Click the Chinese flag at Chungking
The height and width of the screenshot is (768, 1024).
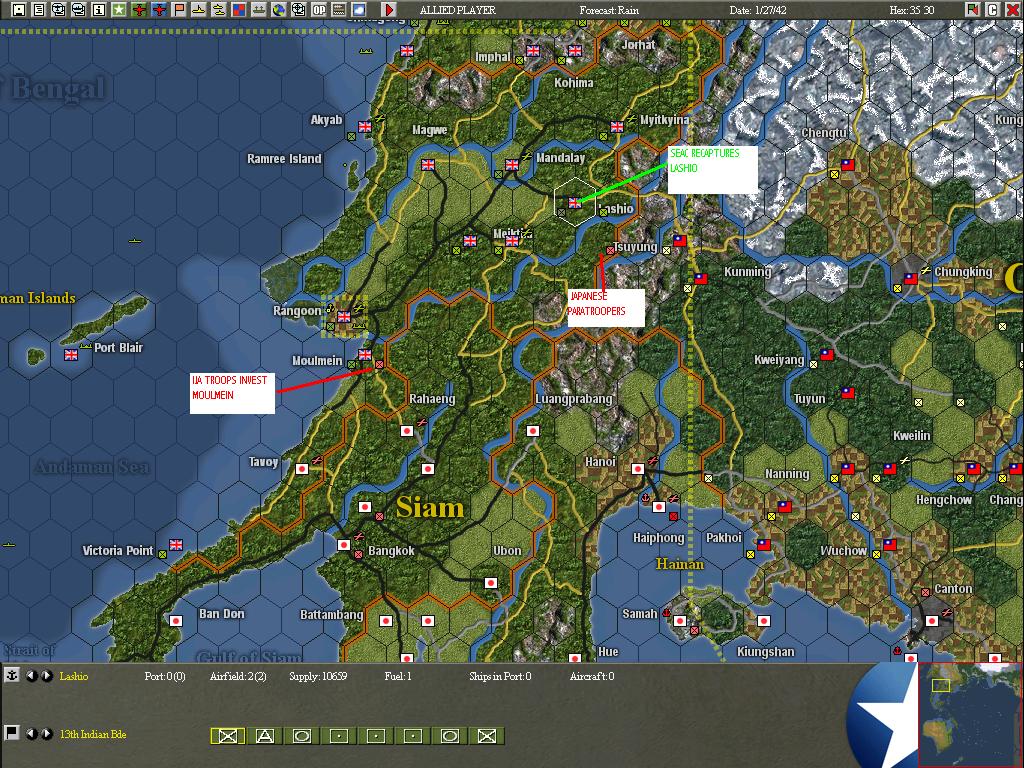pyautogui.click(x=910, y=280)
